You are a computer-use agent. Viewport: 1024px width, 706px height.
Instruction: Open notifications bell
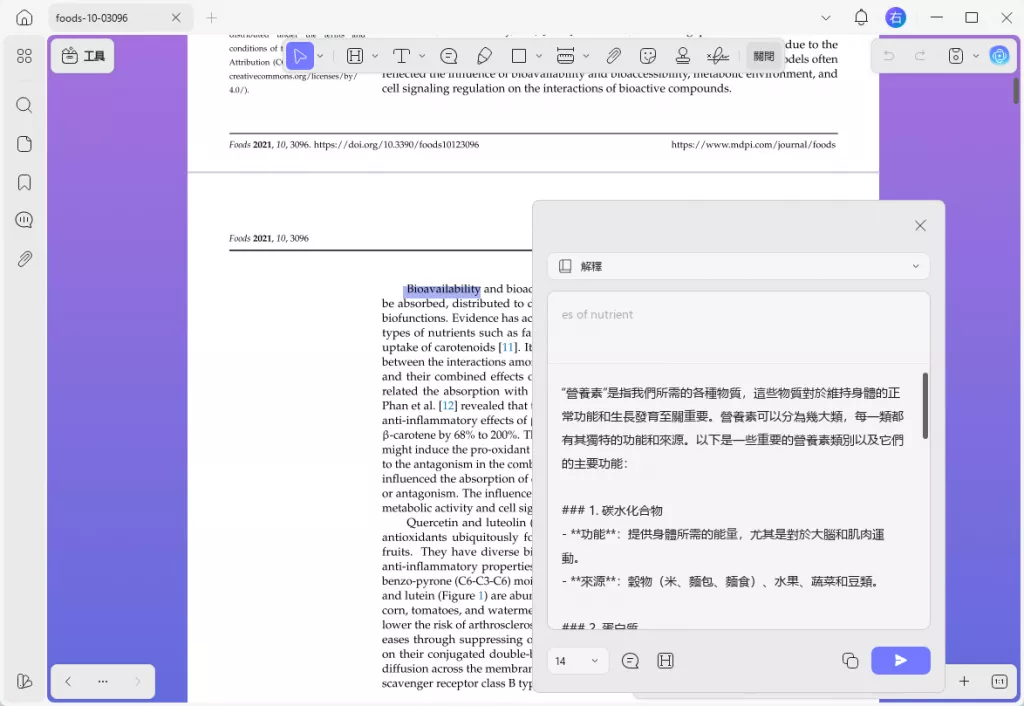coord(861,18)
